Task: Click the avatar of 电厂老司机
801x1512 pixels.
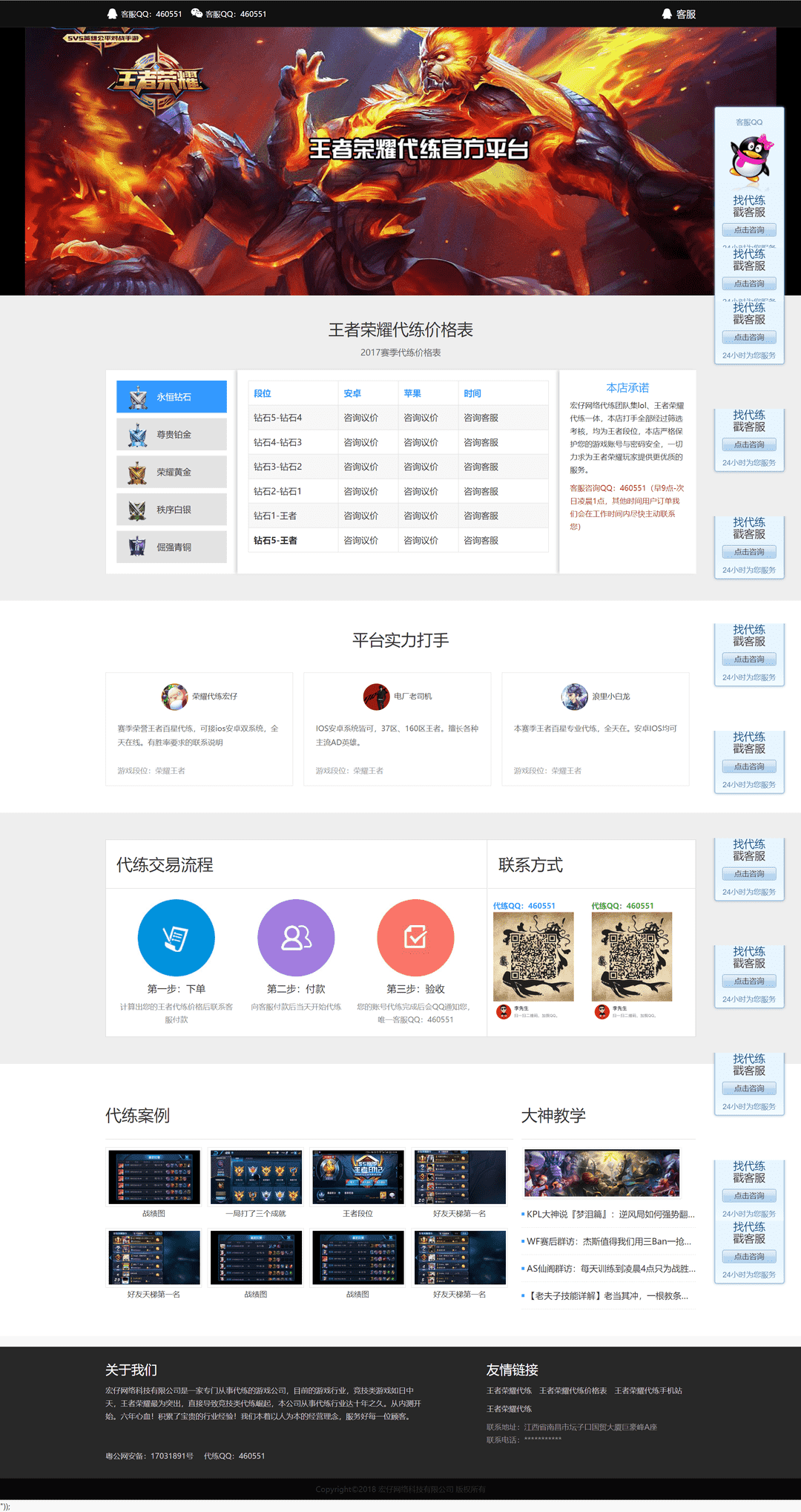Action: click(377, 697)
